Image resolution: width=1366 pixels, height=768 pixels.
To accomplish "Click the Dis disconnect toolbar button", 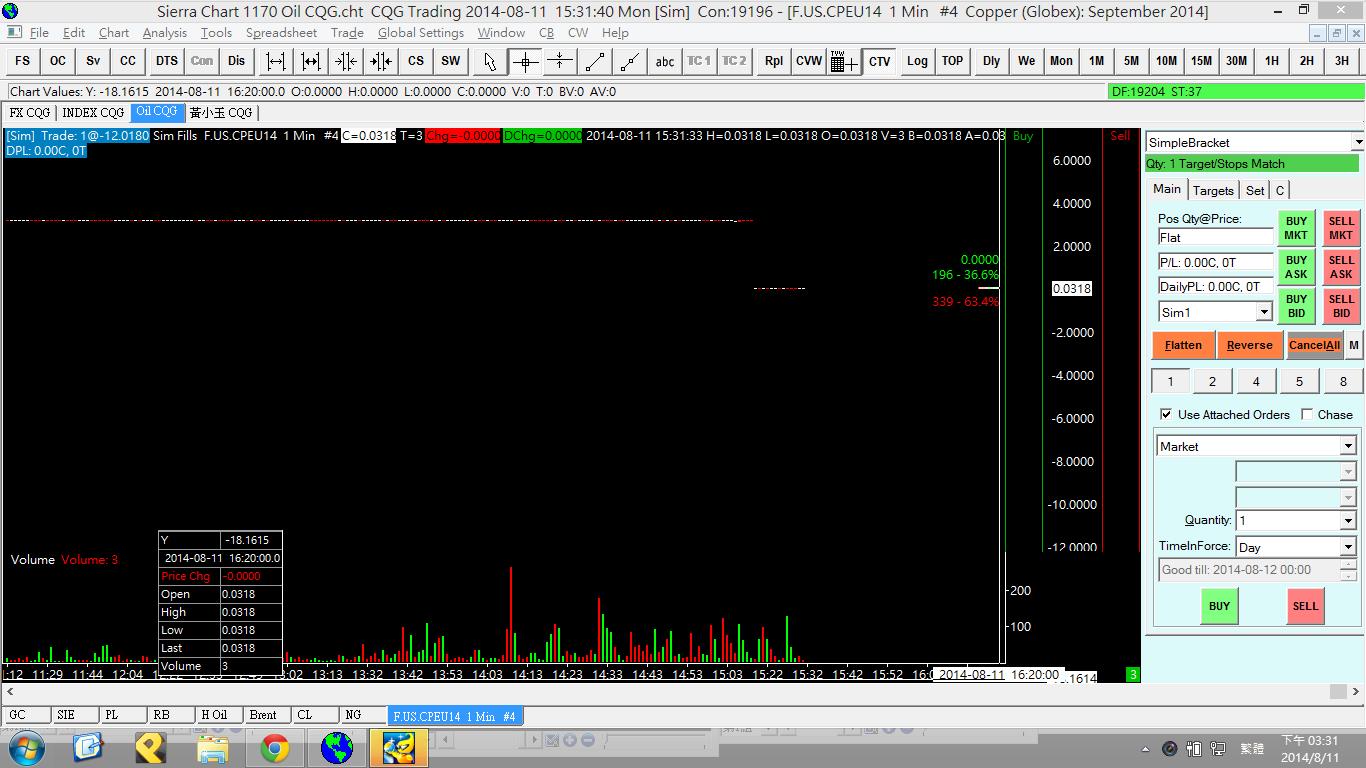I will [236, 61].
